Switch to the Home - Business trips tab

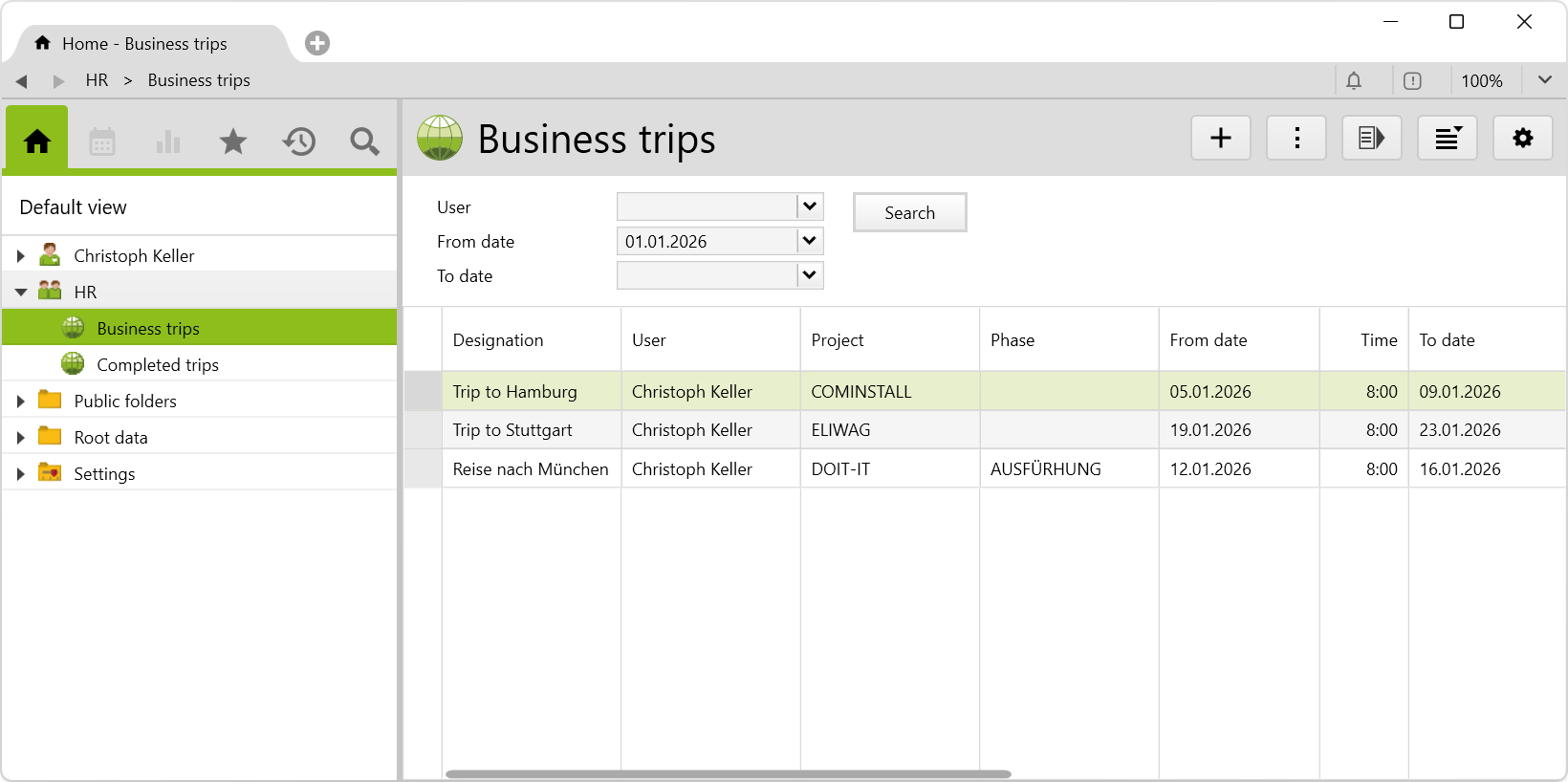145,44
